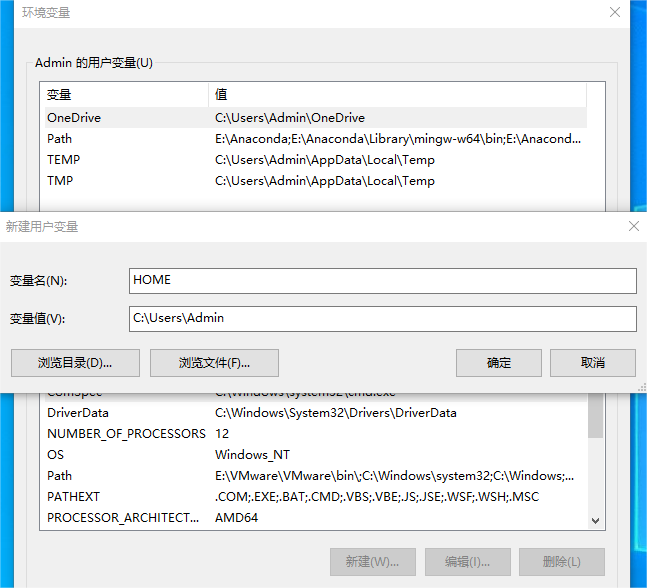Cancel the dialog with 取消 button
The height and width of the screenshot is (588, 647).
point(592,362)
